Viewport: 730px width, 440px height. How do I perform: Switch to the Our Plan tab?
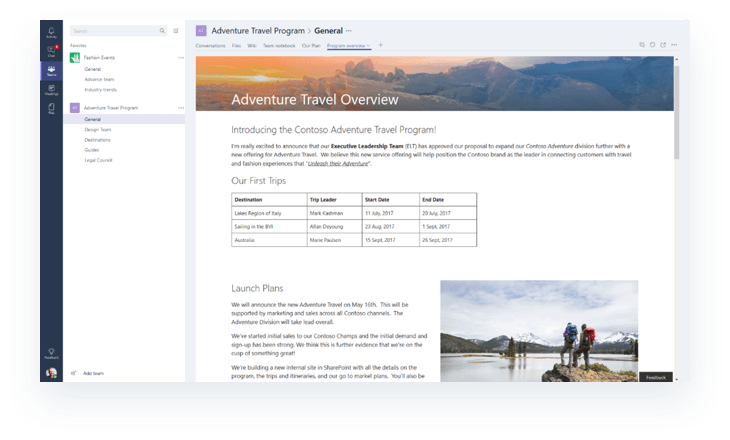(x=311, y=46)
